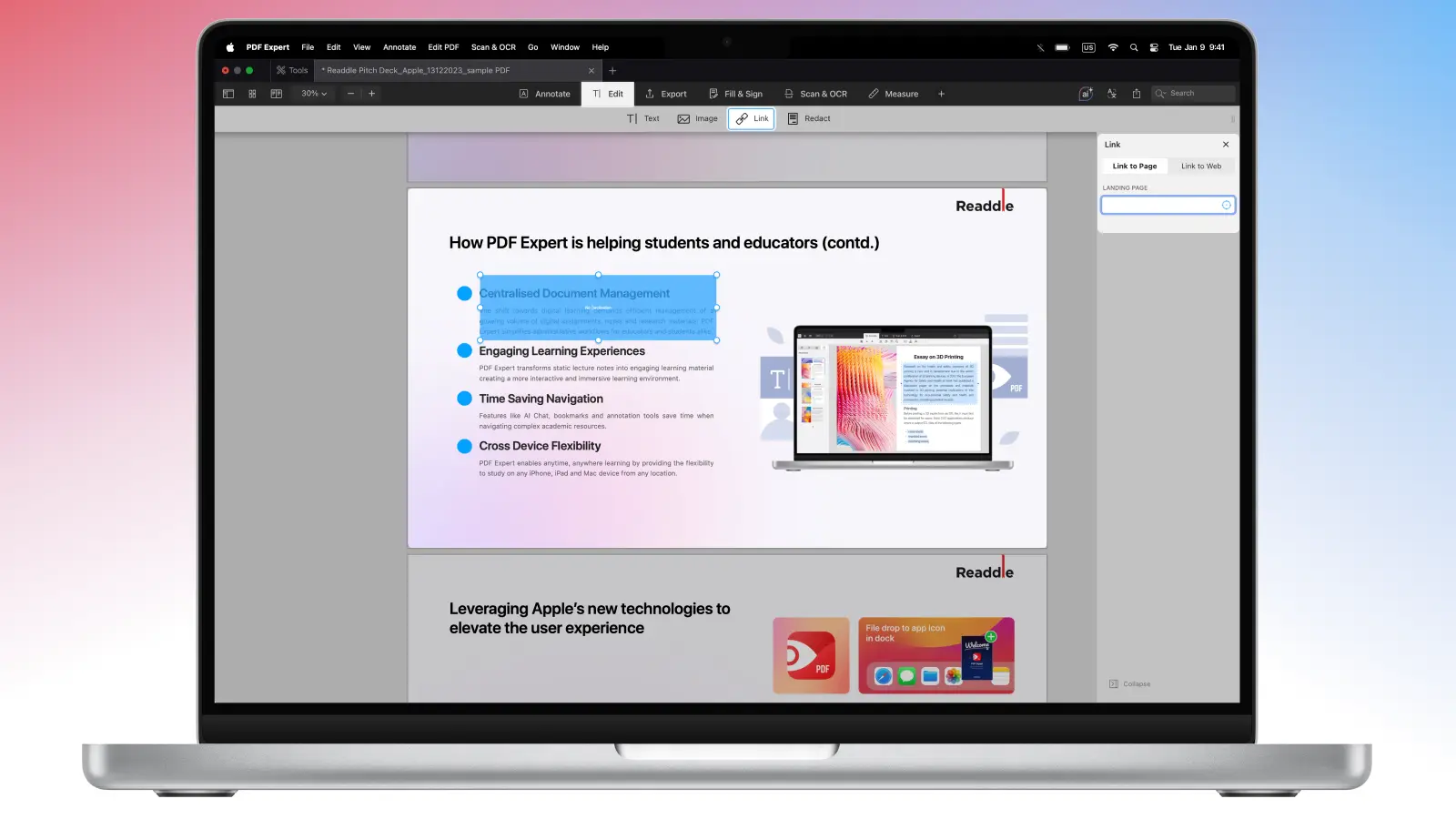The height and width of the screenshot is (819, 1456).
Task: Collapse the right side panel
Action: (1129, 684)
